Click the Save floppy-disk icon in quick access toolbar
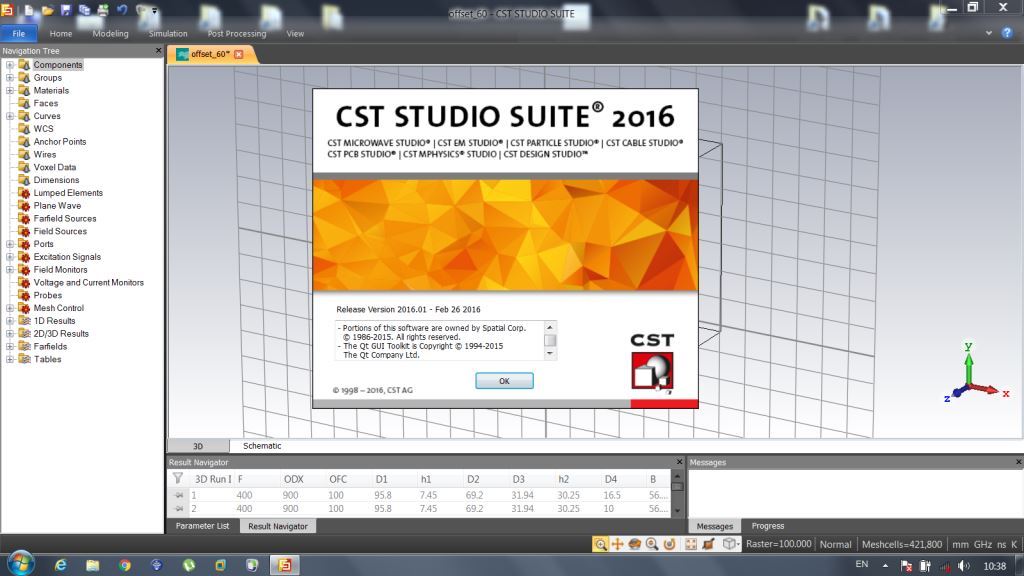Screen dimensions: 1024x576 [x=66, y=10]
